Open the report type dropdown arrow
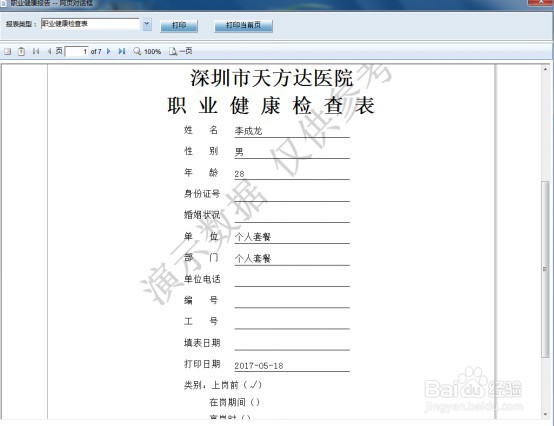The width and height of the screenshot is (554, 426). pos(147,24)
